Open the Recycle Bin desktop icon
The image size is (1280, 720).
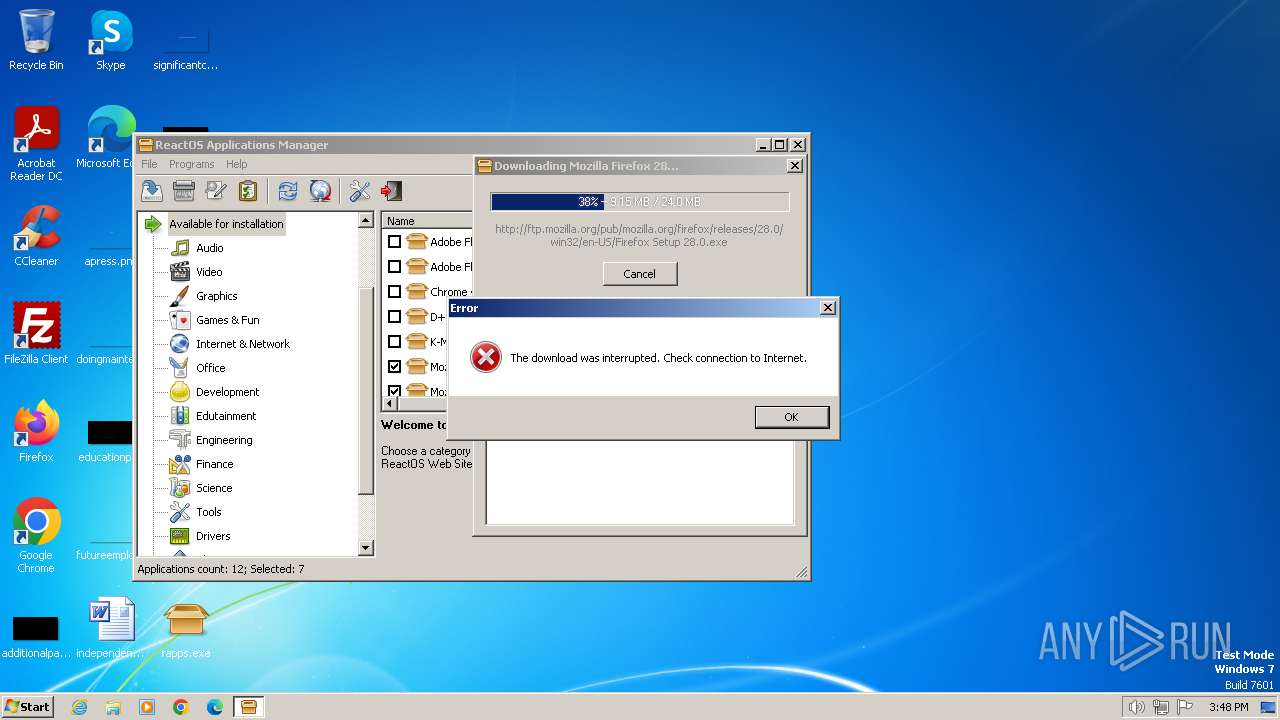(x=36, y=40)
